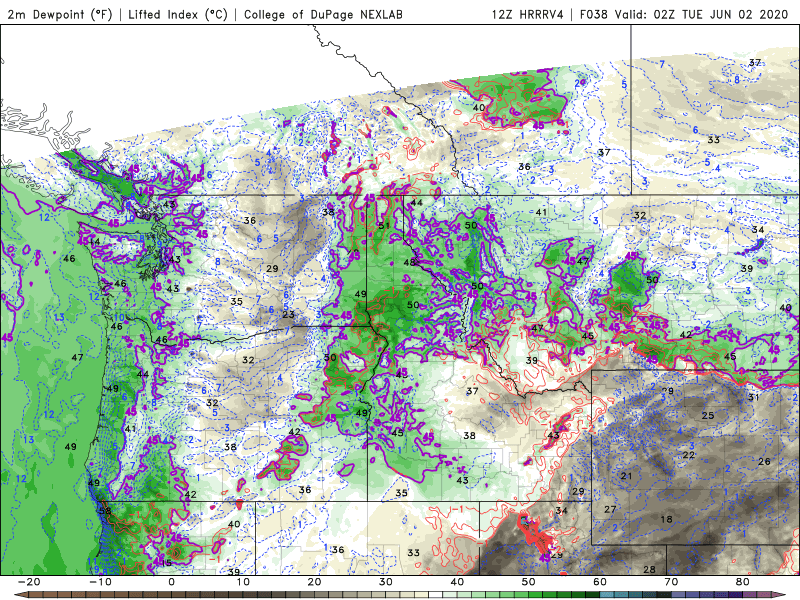Click the '58' dewpoint value on the coast
The width and height of the screenshot is (800, 600).
click(x=105, y=511)
